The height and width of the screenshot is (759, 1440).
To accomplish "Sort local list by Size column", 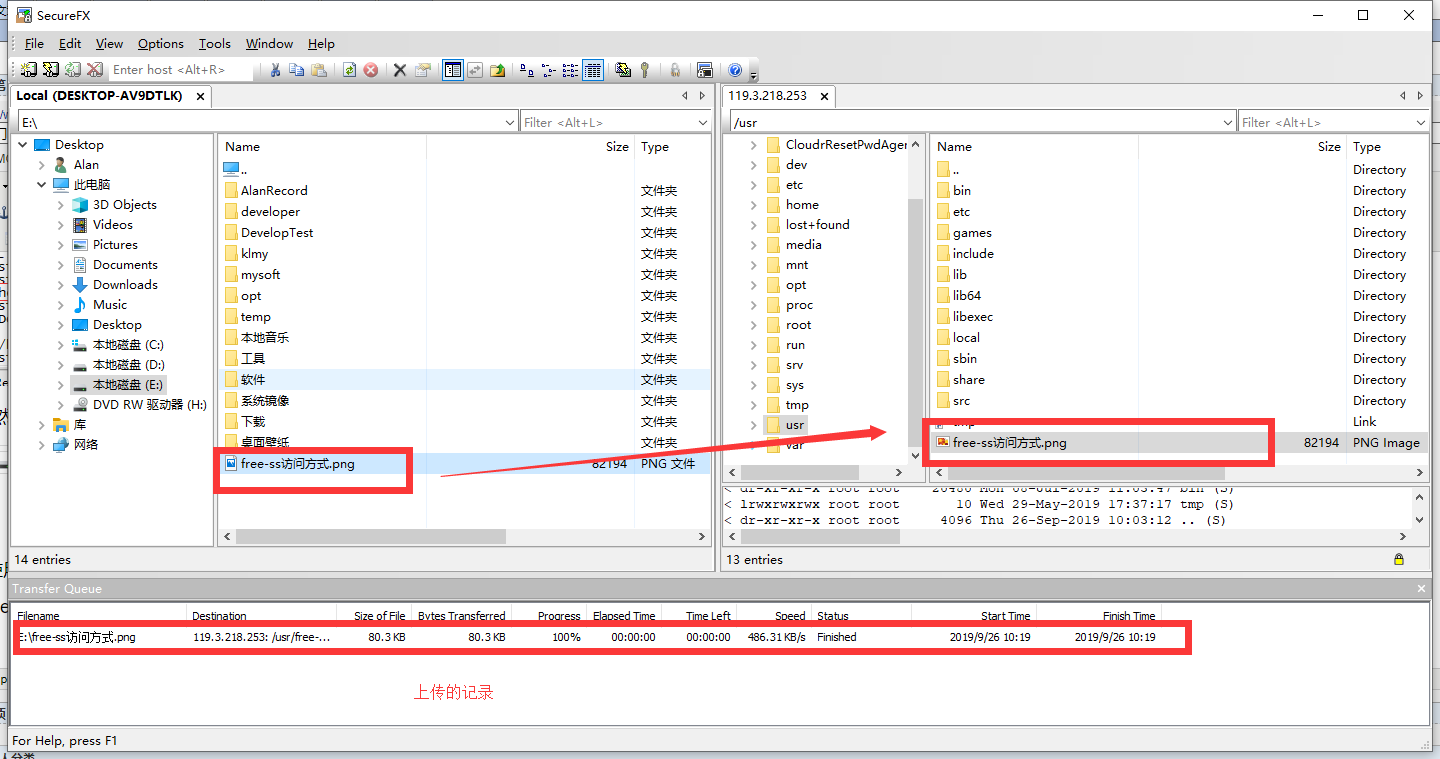I will (617, 147).
